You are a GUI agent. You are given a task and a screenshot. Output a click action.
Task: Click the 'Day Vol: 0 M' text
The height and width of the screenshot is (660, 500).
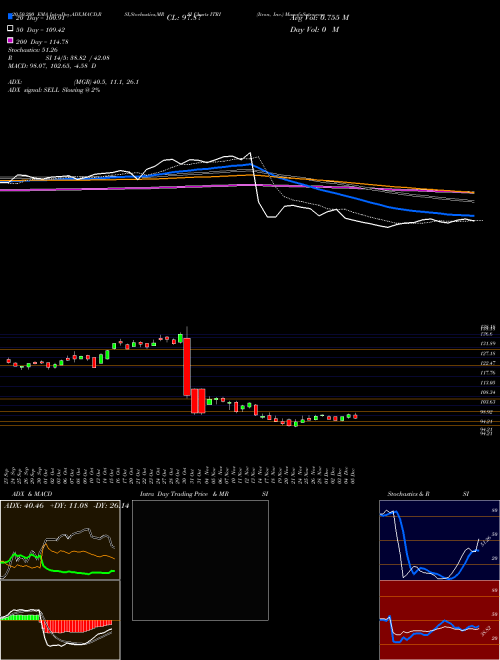pyautogui.click(x=314, y=30)
